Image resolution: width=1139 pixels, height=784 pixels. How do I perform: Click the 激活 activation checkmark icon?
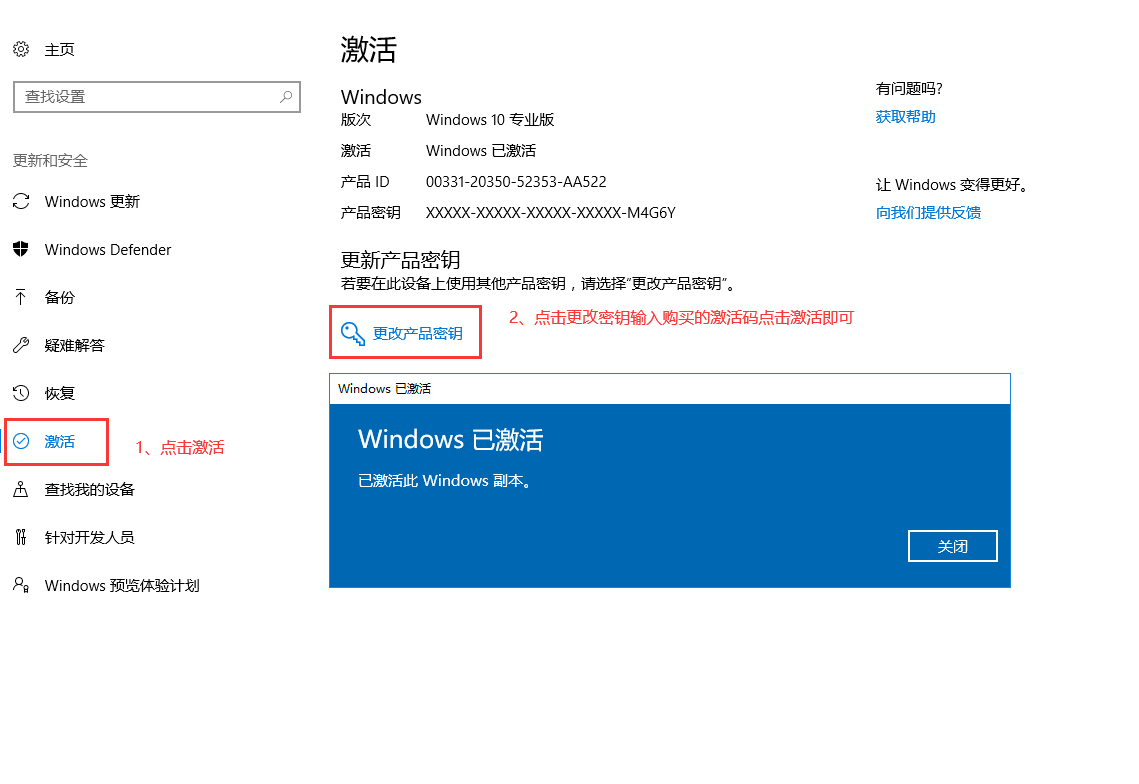[x=21, y=441]
